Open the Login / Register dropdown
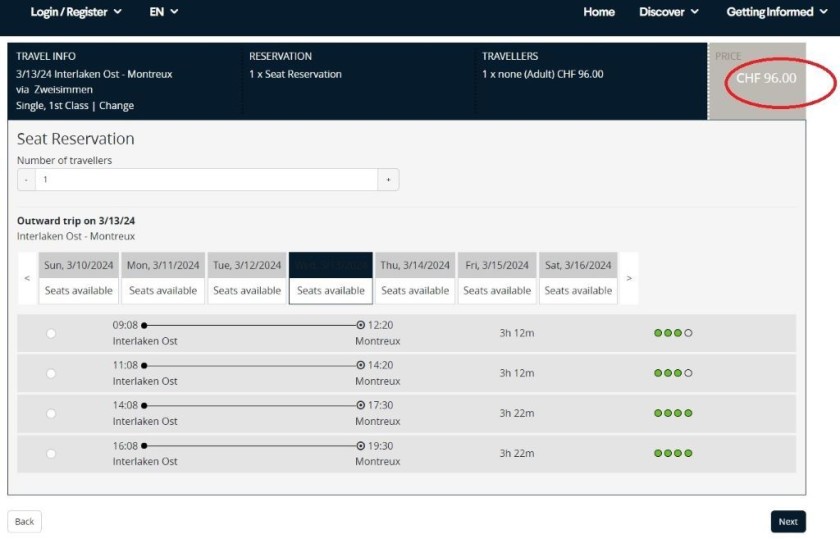 pos(76,12)
